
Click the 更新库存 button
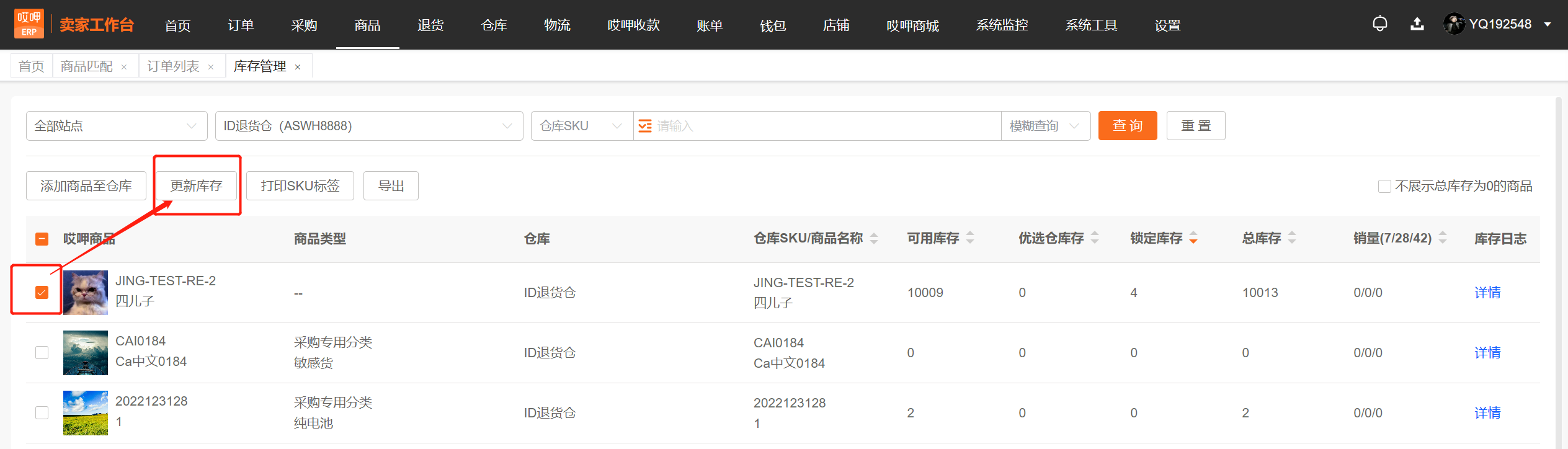pyautogui.click(x=197, y=186)
